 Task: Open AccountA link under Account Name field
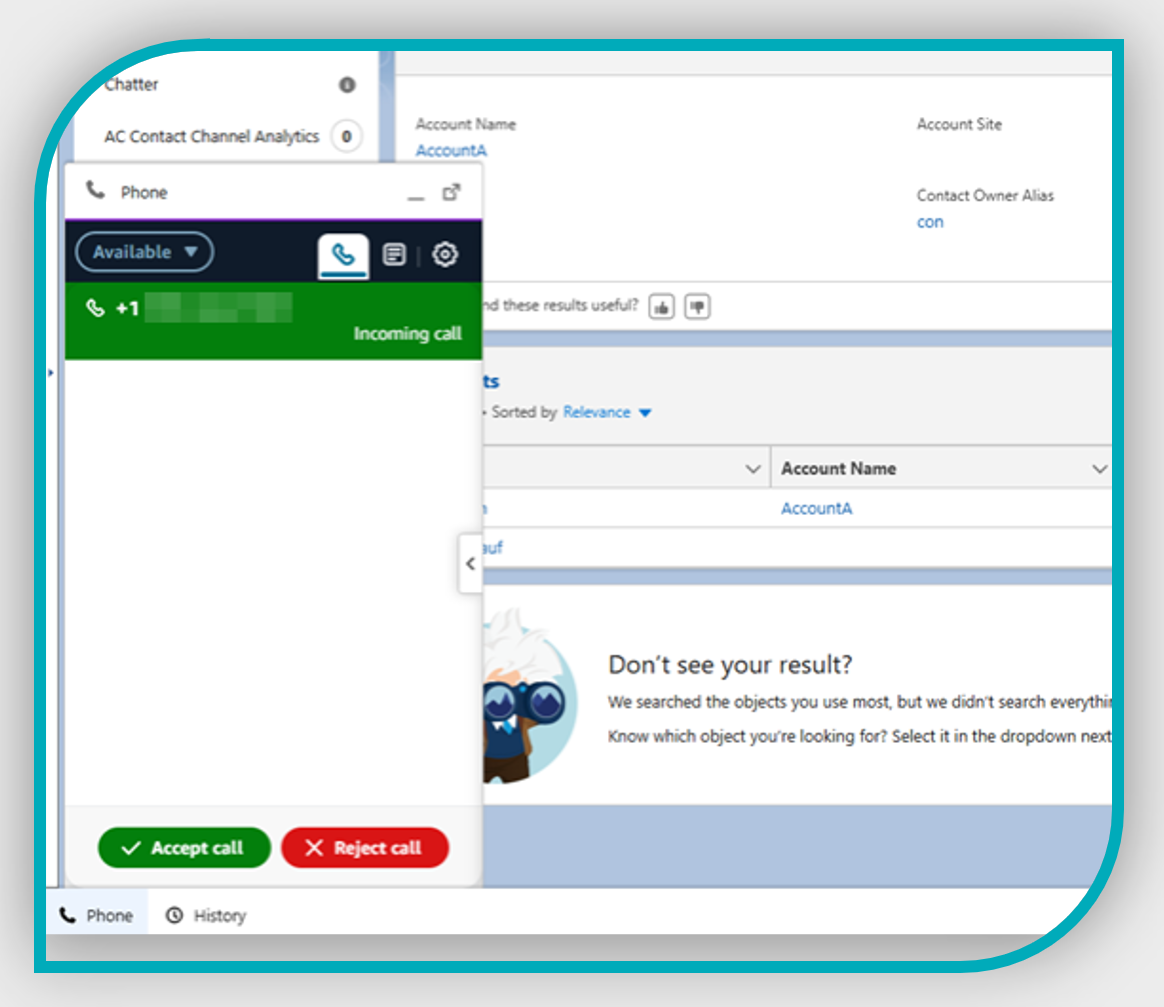pos(451,151)
